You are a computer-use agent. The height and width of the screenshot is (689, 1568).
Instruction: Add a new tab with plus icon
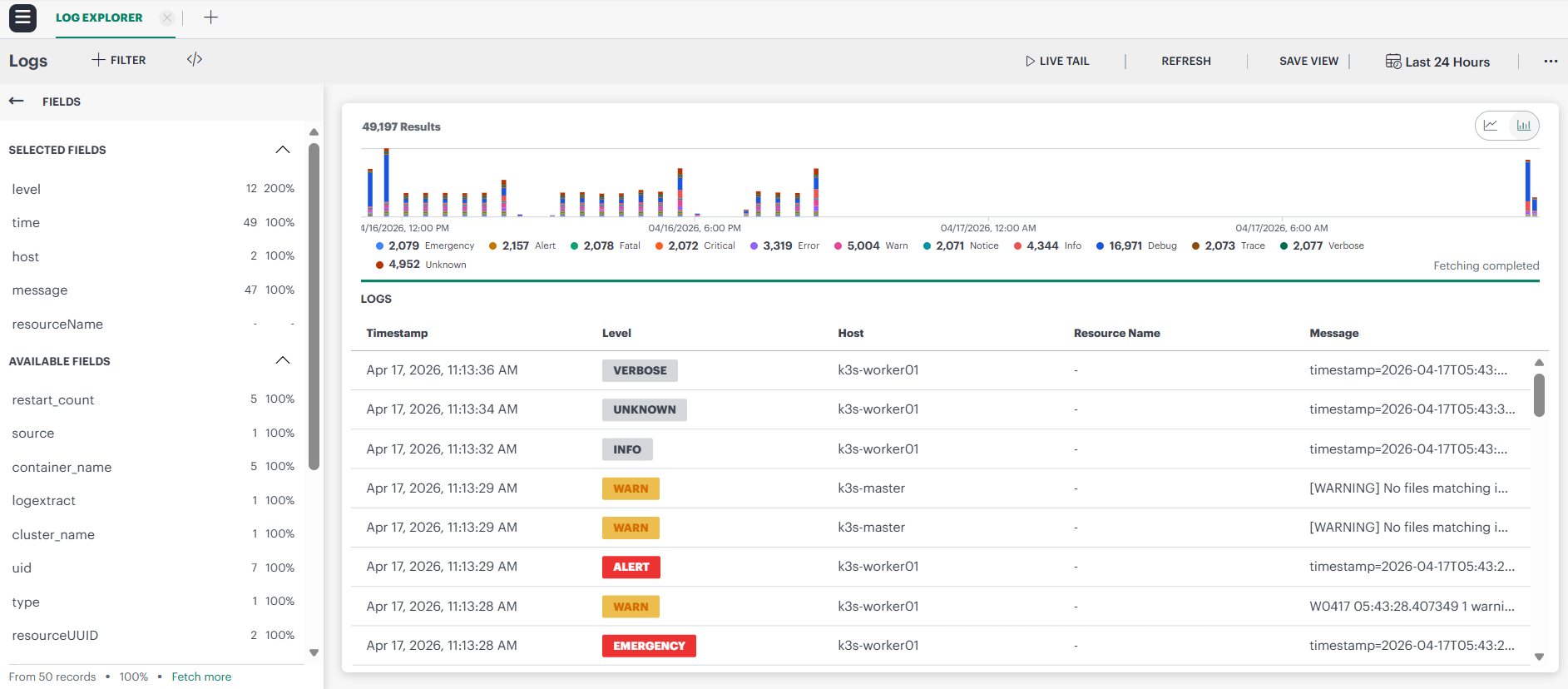click(x=210, y=17)
